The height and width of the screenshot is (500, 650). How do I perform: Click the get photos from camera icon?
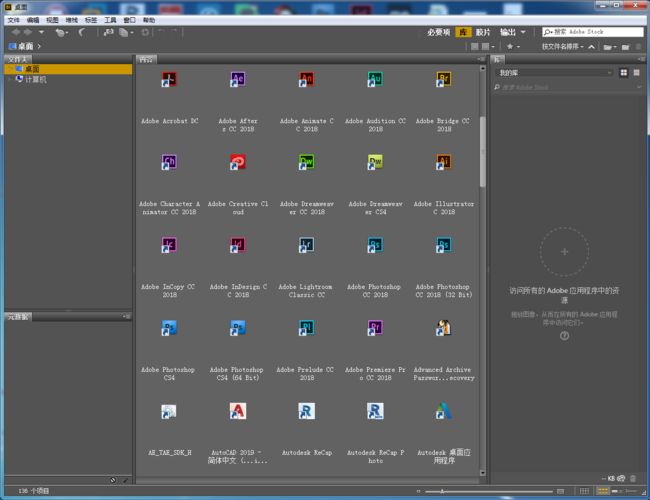point(109,32)
